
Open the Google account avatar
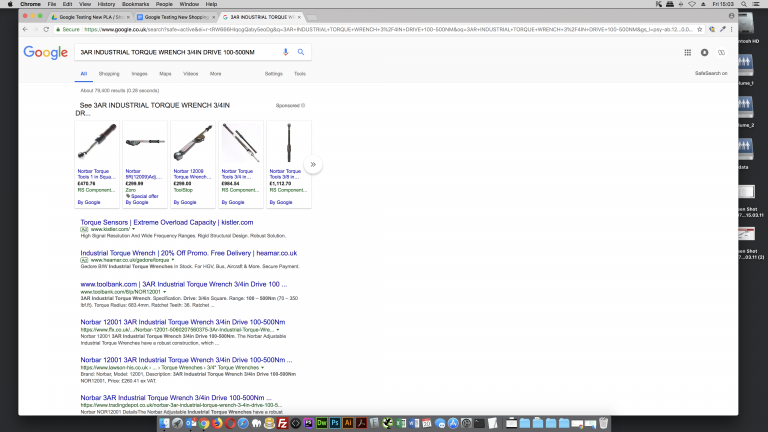pos(721,52)
